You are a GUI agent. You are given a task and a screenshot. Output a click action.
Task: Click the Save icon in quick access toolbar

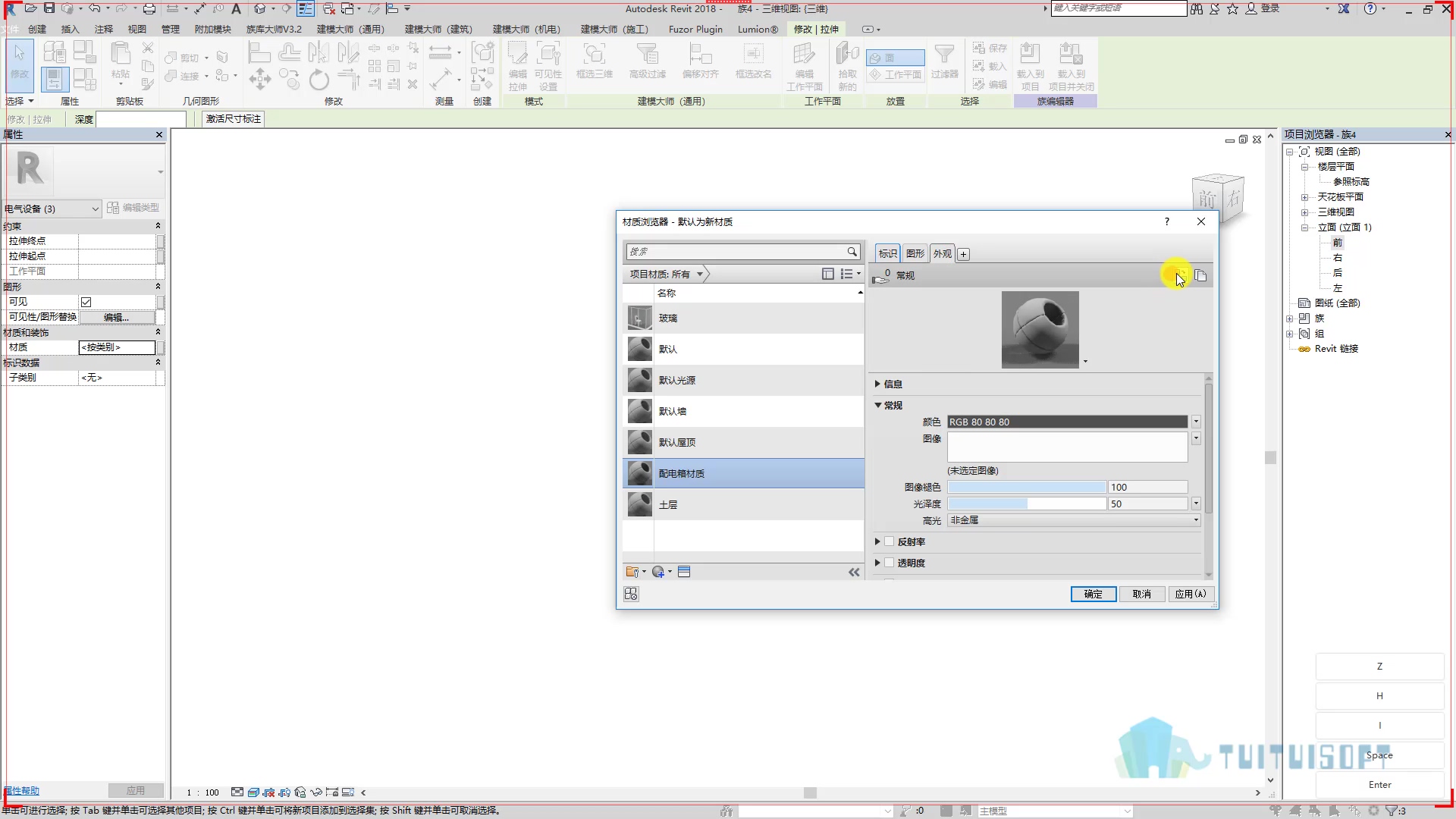pos(49,8)
